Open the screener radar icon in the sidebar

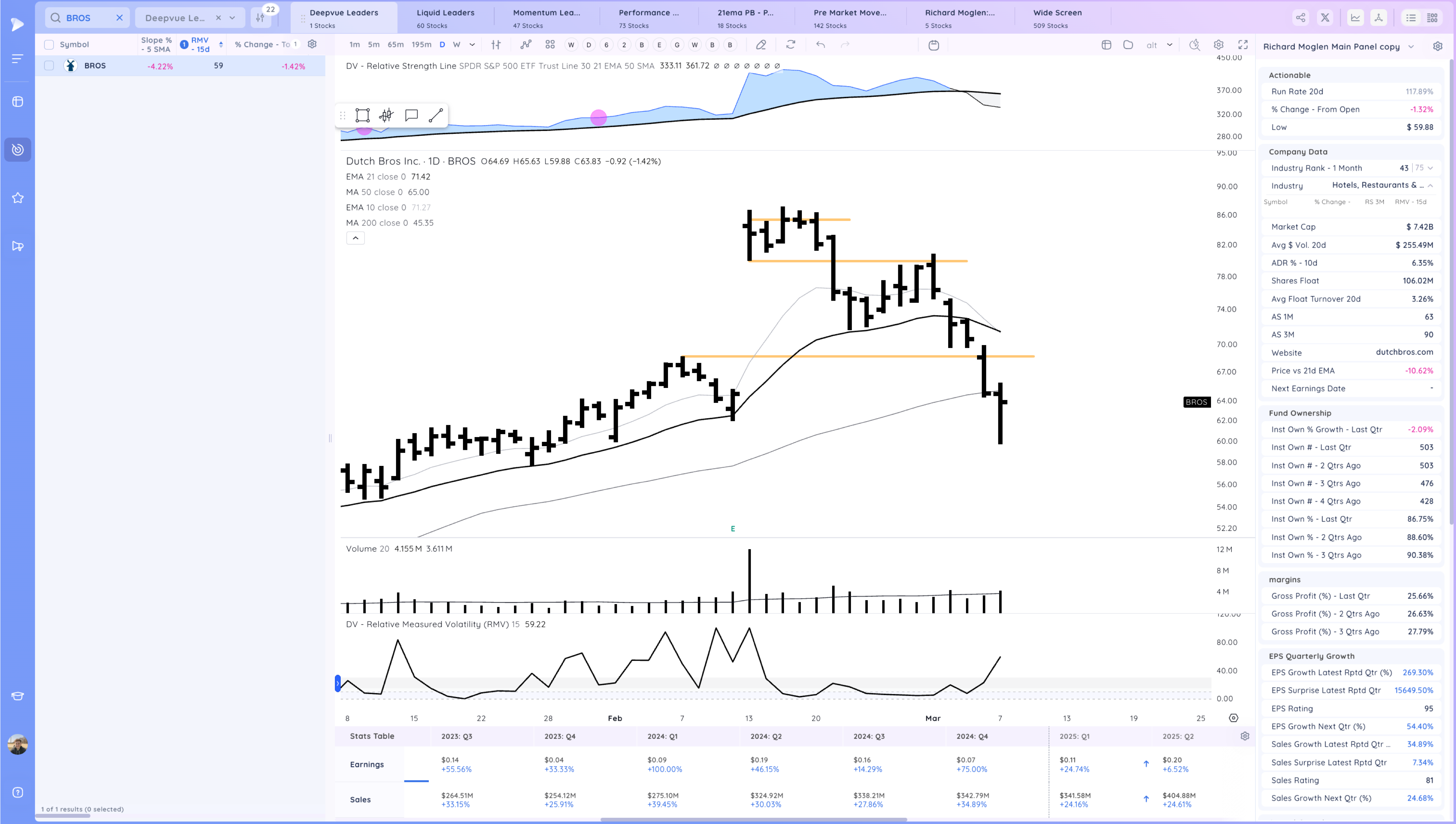pos(17,150)
